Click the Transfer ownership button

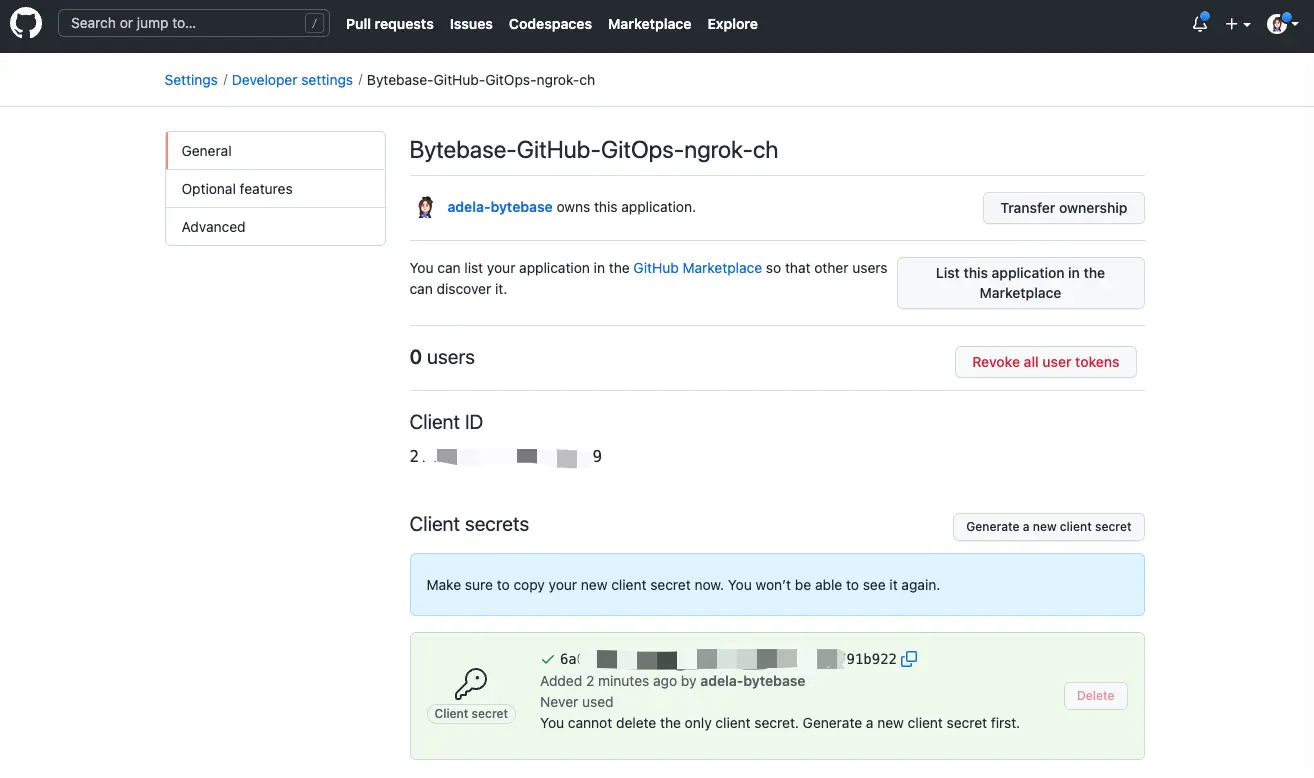tap(1063, 208)
